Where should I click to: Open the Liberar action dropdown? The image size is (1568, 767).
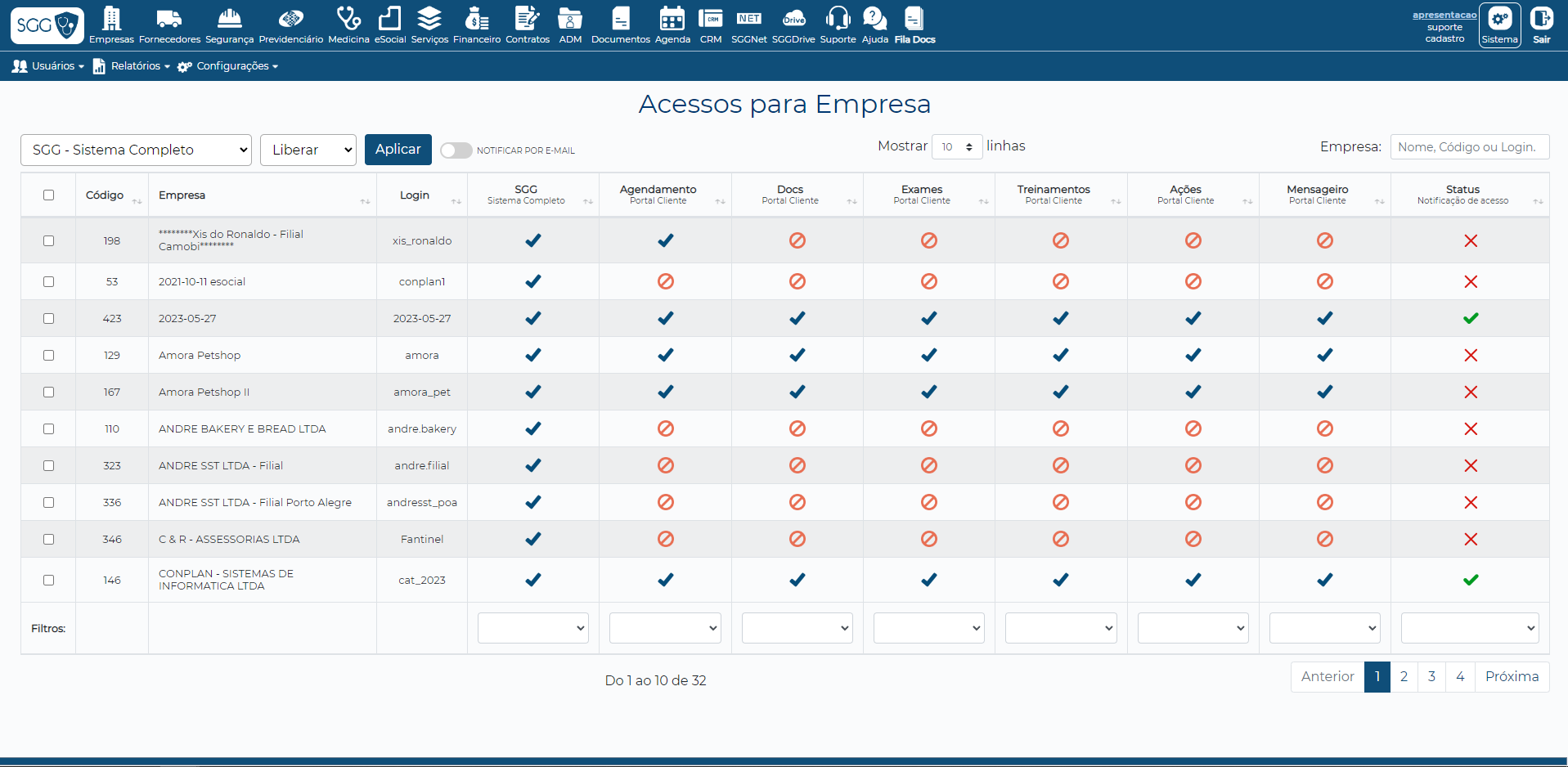pyautogui.click(x=308, y=150)
